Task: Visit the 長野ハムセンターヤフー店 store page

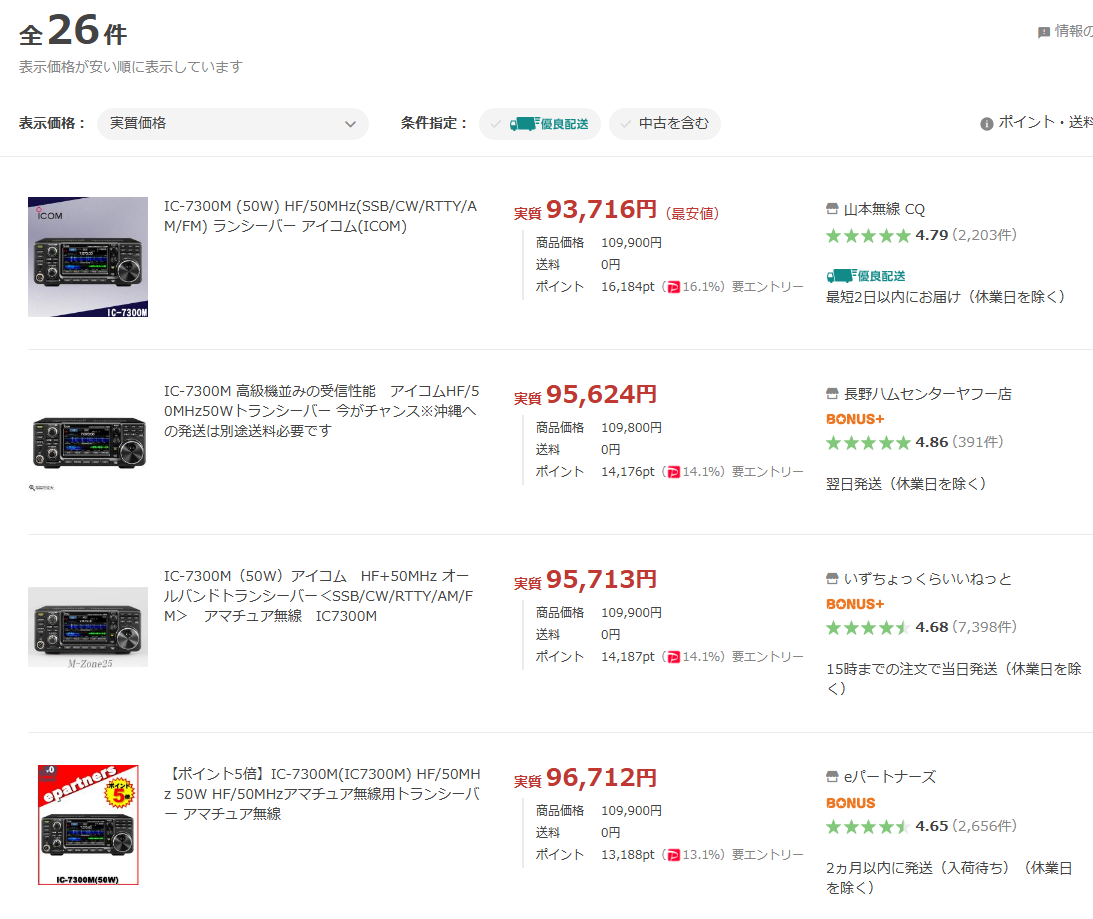Action: pyautogui.click(x=927, y=394)
